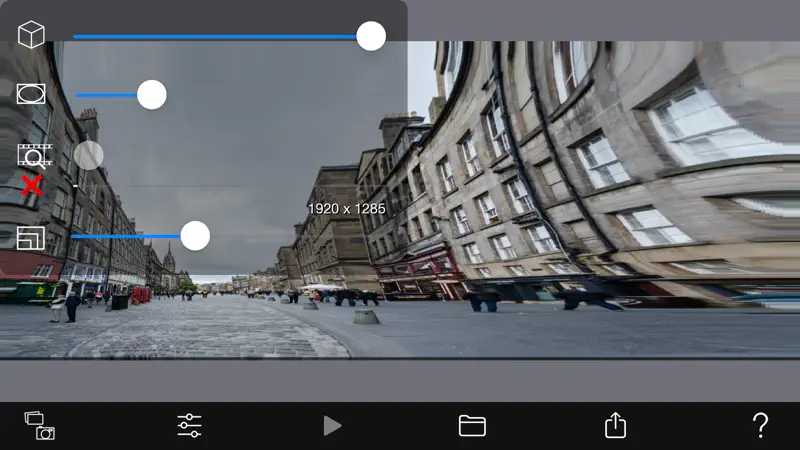Tap the share export icon
This screenshot has width=800, height=450.
[x=615, y=425]
